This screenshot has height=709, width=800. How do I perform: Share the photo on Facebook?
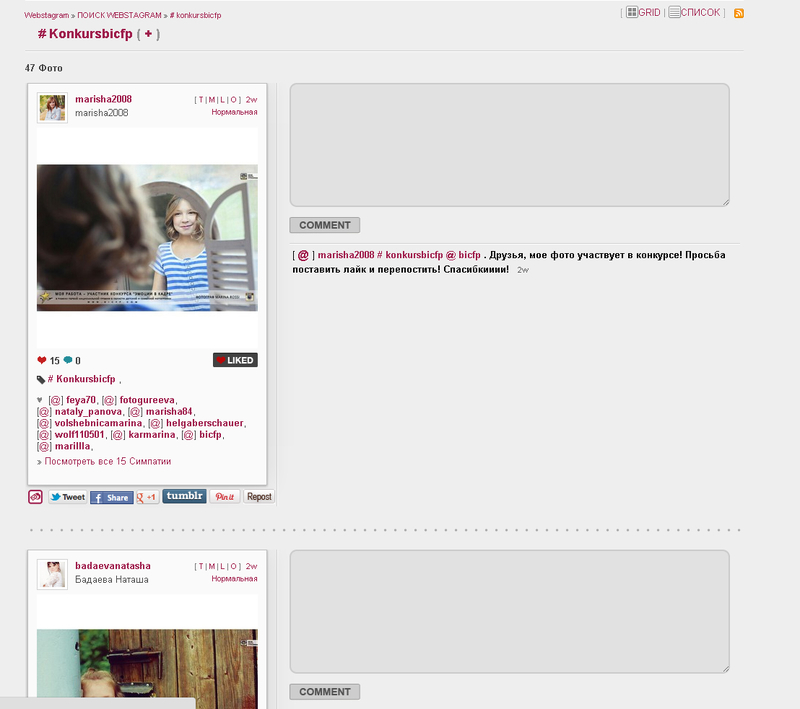coord(111,497)
